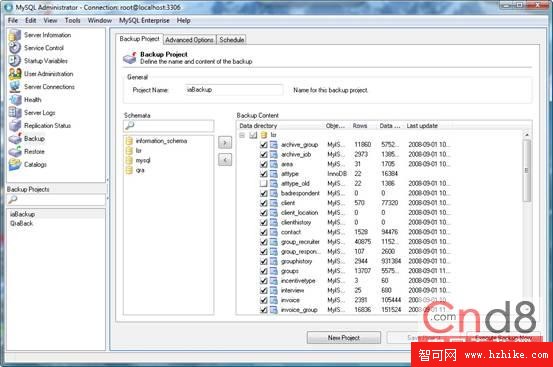The image size is (553, 367).
Task: Uncheck the clienthistory table checkbox
Action: coord(263,222)
